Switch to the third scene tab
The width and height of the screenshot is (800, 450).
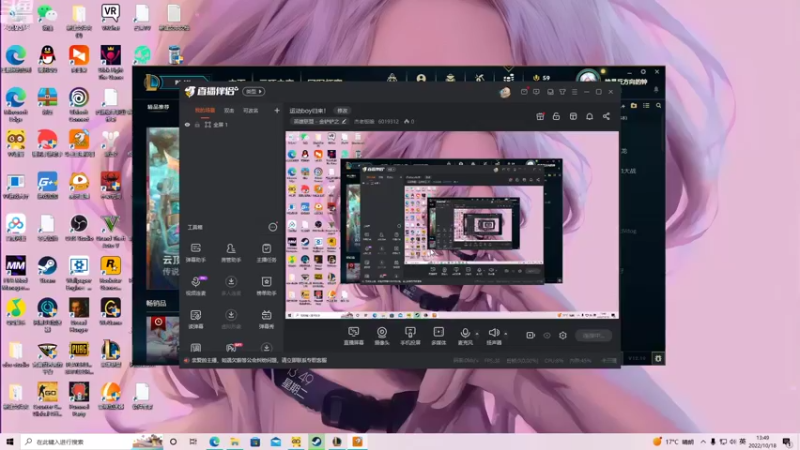tap(251, 110)
